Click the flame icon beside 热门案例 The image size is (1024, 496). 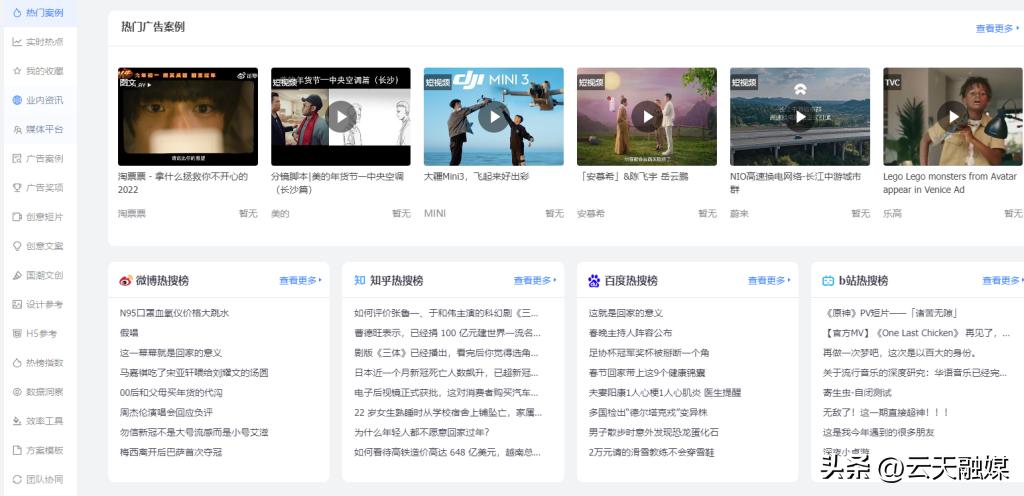point(17,13)
